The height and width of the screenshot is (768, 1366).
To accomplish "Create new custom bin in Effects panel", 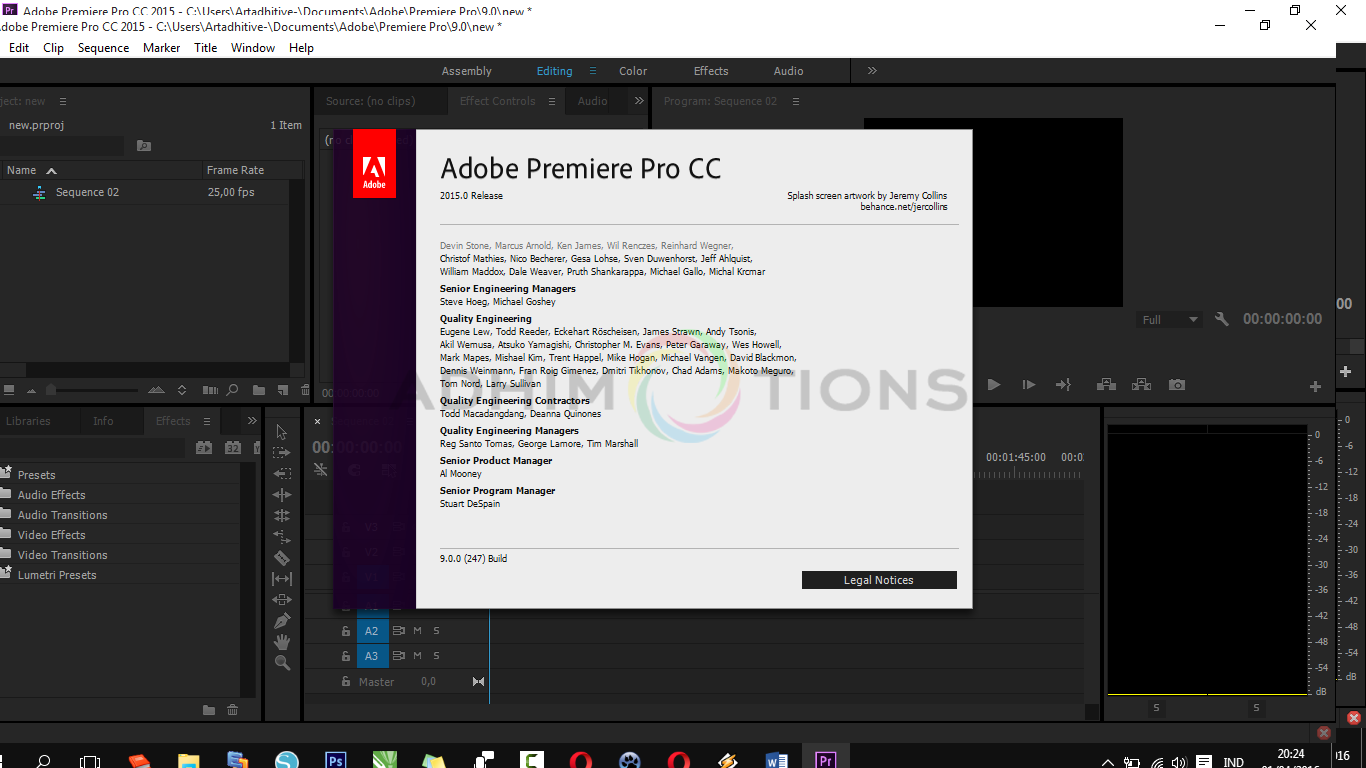I will (x=209, y=710).
